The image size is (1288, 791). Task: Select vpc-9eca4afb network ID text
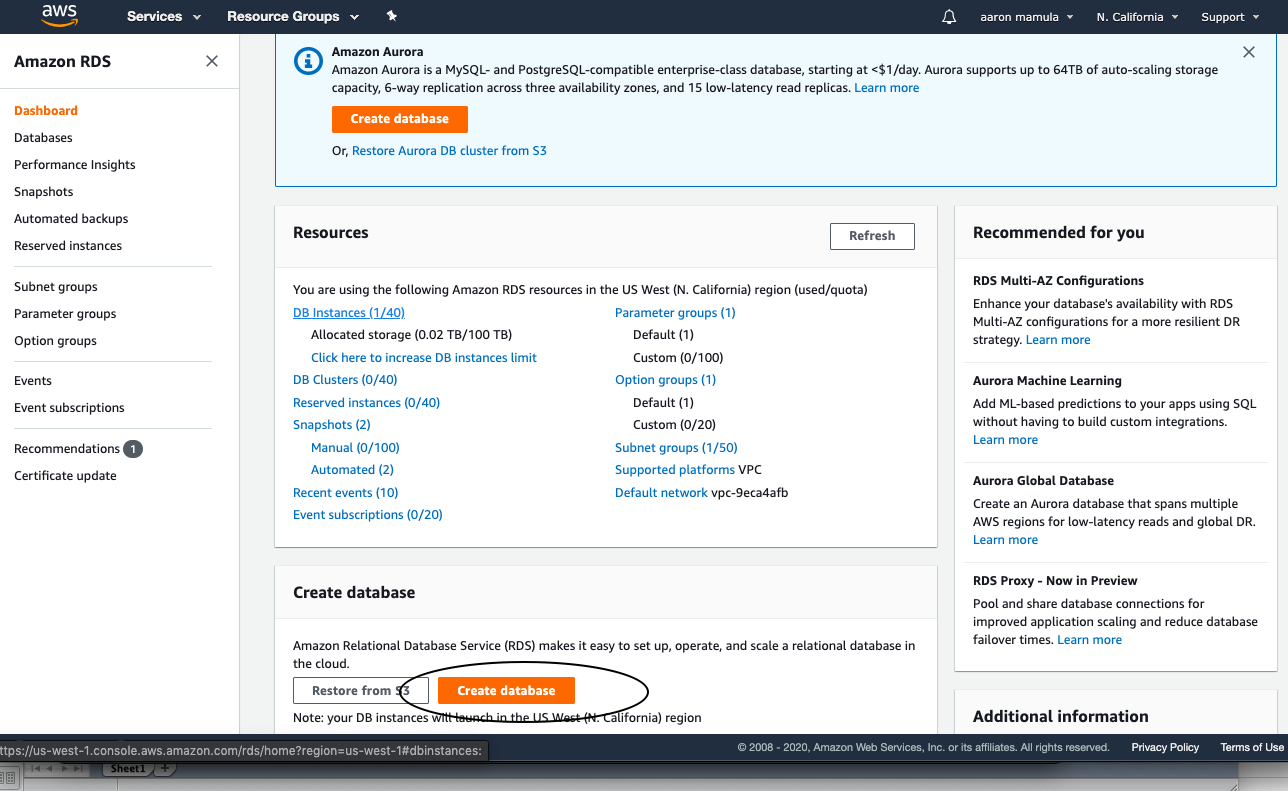click(750, 493)
